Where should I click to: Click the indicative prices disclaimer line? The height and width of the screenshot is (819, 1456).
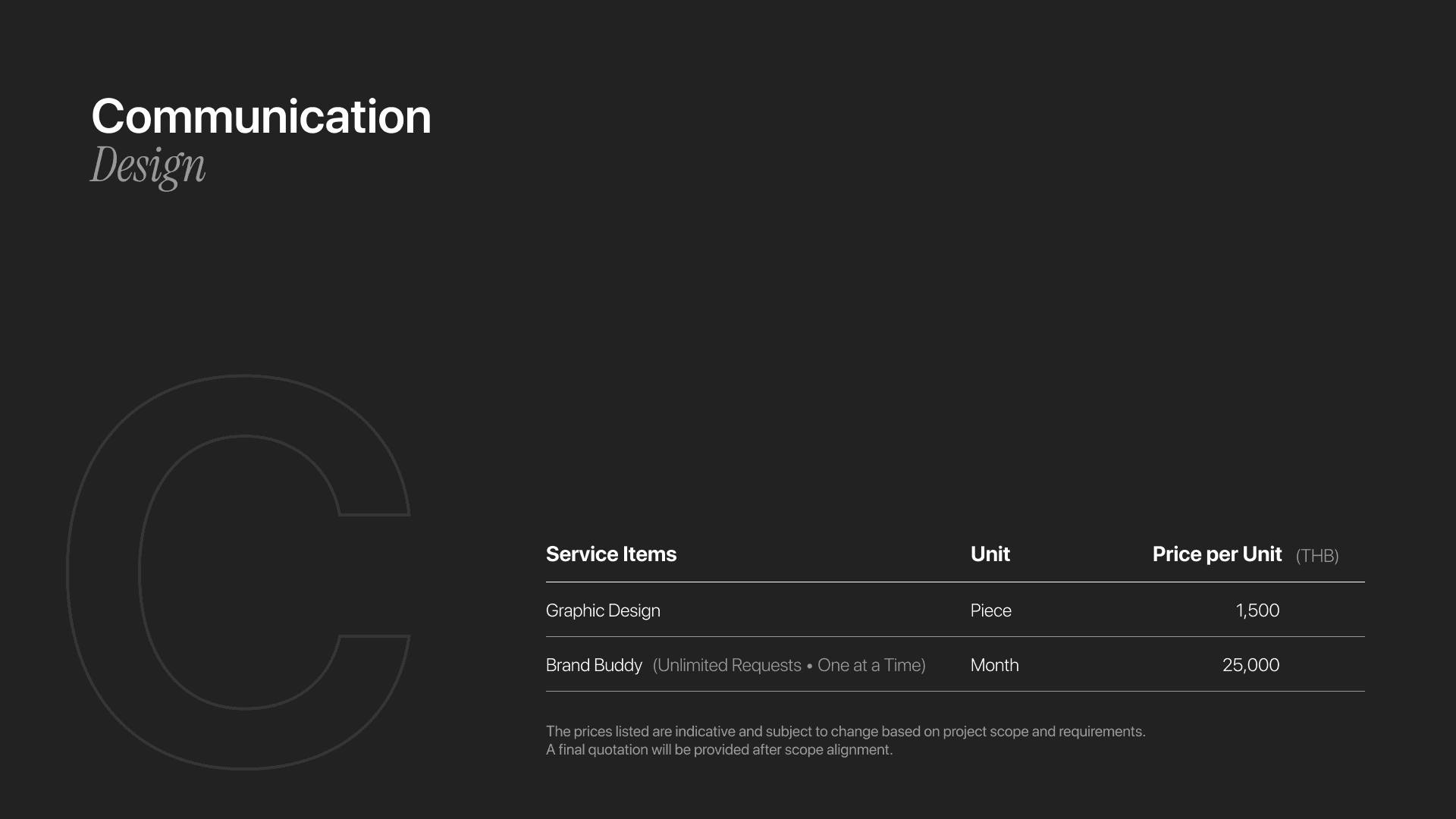pyautogui.click(x=846, y=732)
